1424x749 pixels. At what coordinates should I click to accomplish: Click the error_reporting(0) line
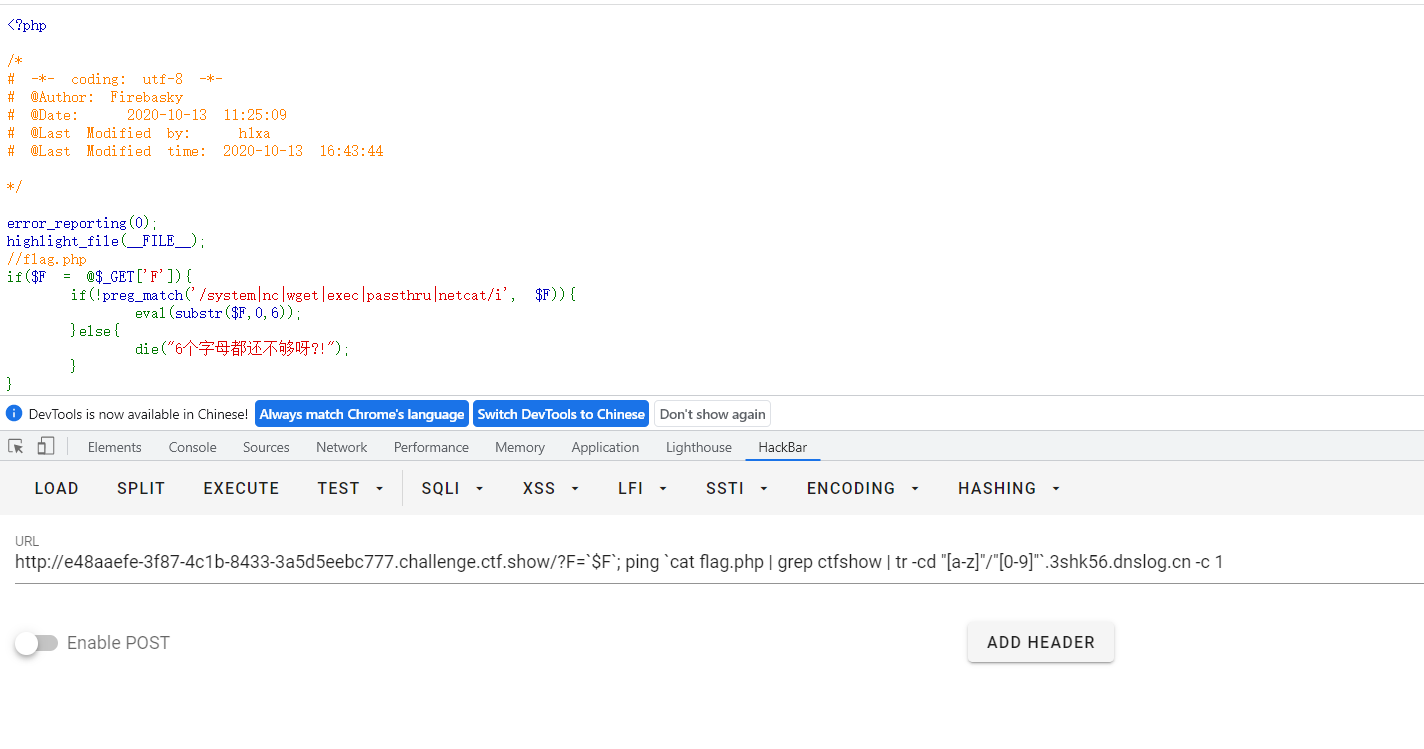point(83,223)
